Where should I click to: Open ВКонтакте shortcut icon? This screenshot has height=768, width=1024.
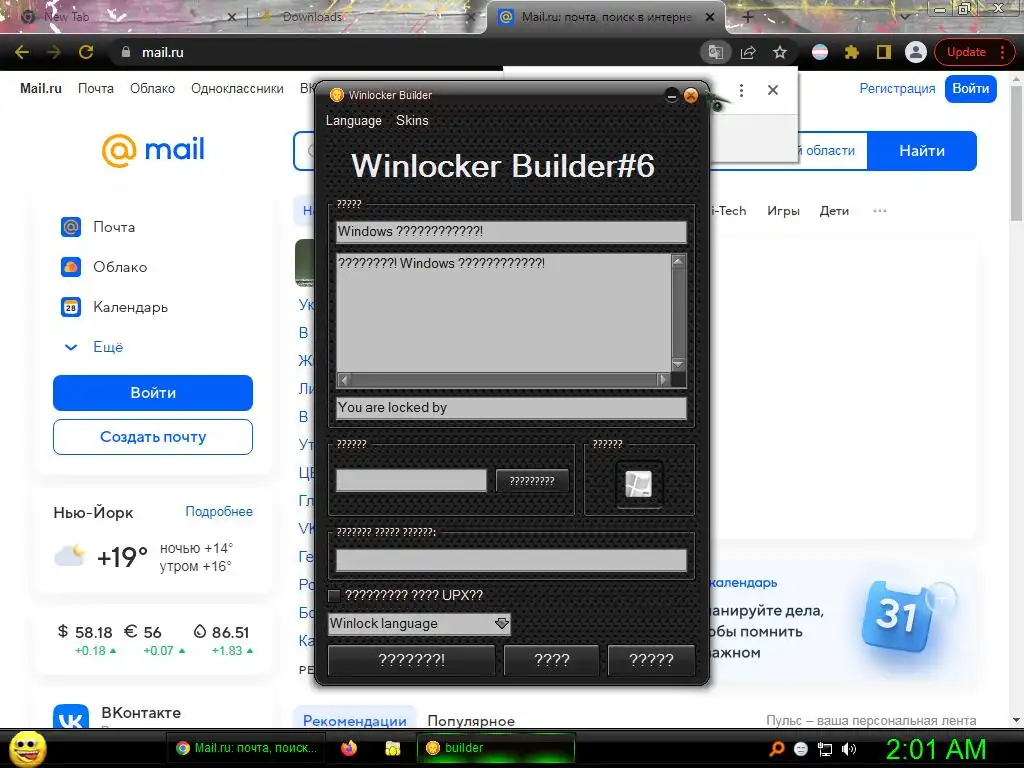pos(71,716)
